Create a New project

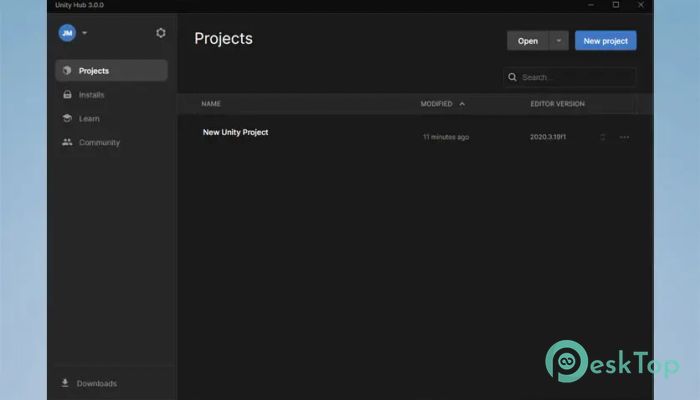tap(605, 41)
